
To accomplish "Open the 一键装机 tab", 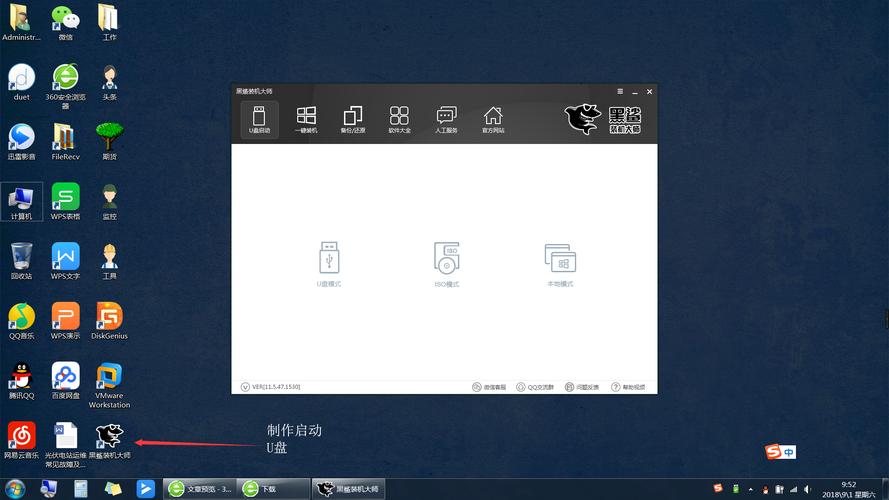I will click(306, 120).
